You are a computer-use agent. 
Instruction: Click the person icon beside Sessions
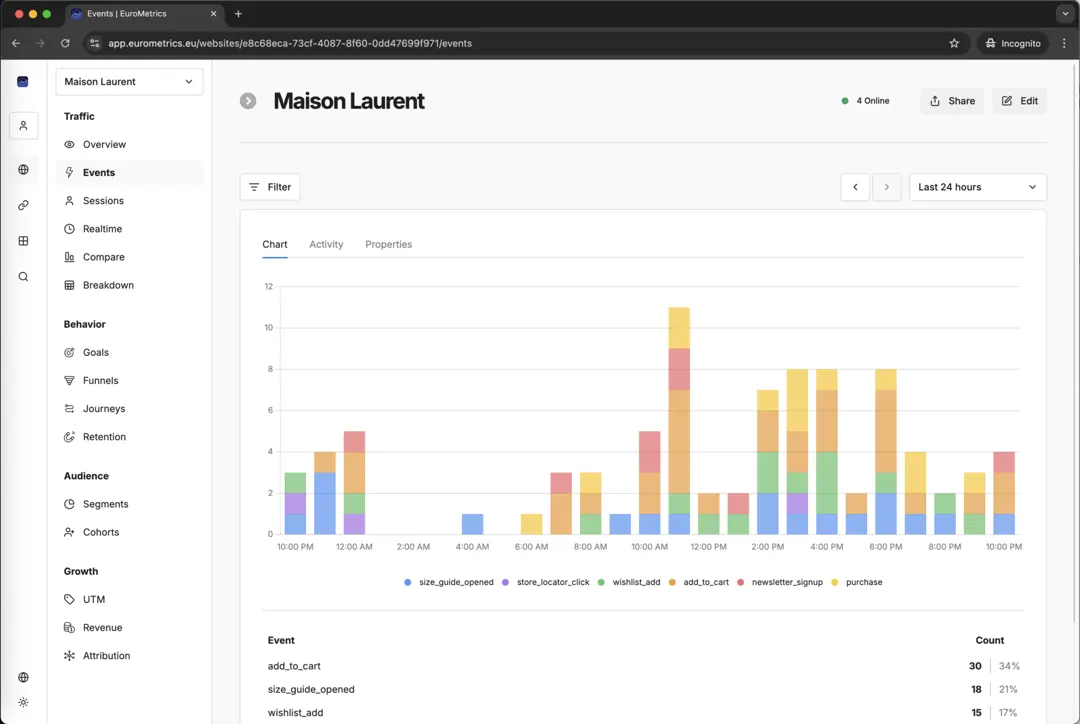click(69, 201)
